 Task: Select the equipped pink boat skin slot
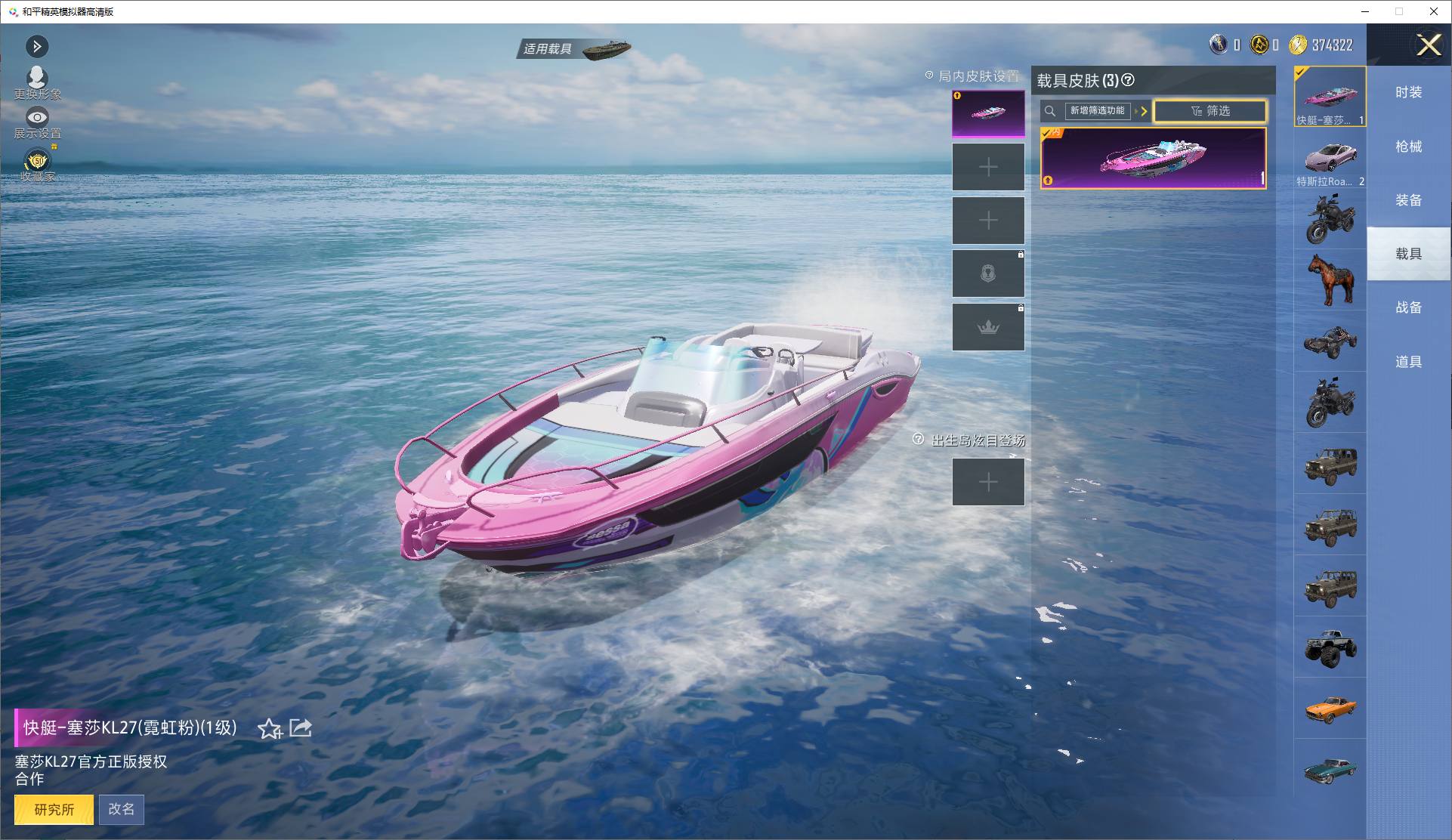[988, 113]
